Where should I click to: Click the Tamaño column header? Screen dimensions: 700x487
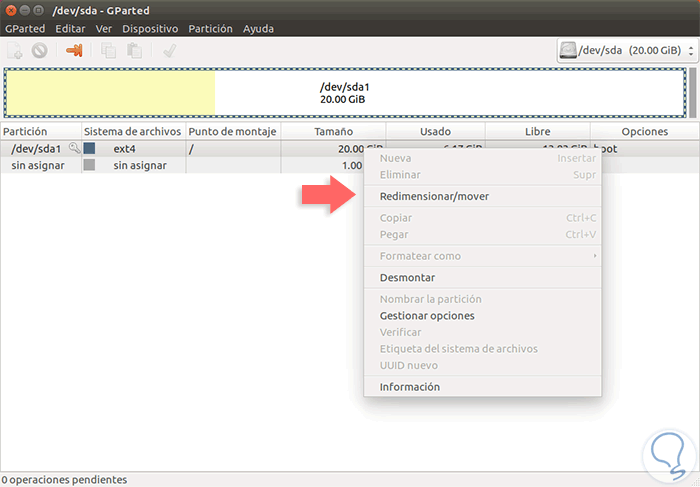[333, 132]
